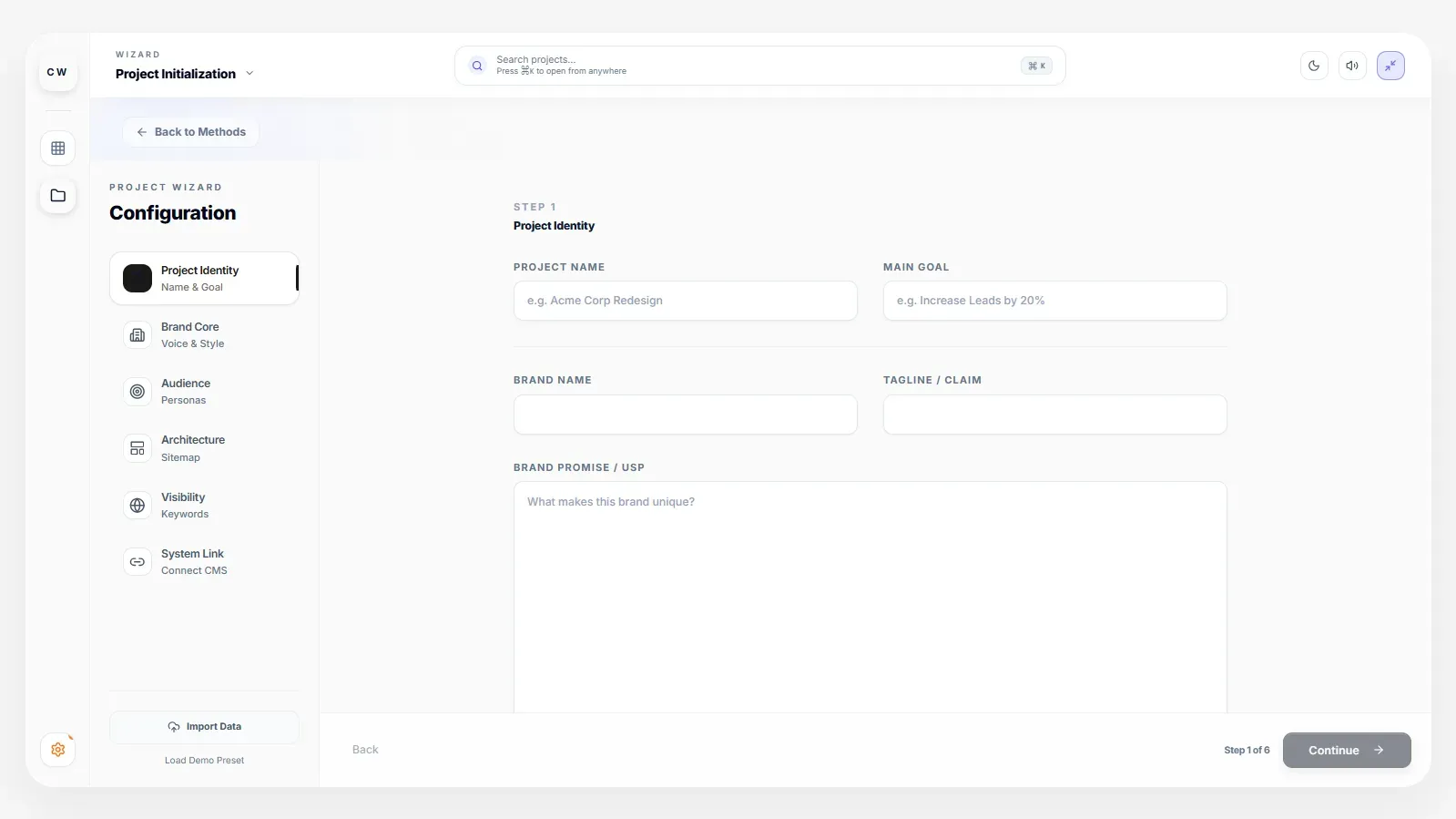This screenshot has height=819, width=1456.
Task: Toggle sound with speaker icon
Action: click(1352, 66)
